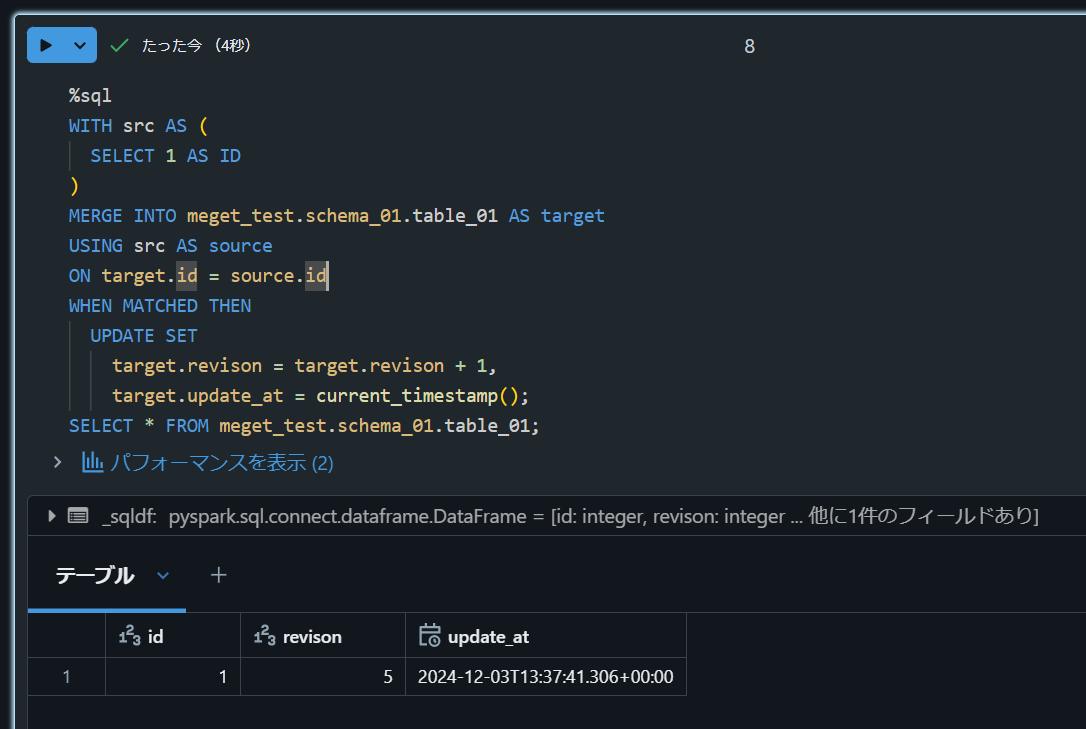Viewport: 1086px width, 729px height.
Task: Click the revison cell with value 5
Action: click(x=323, y=676)
